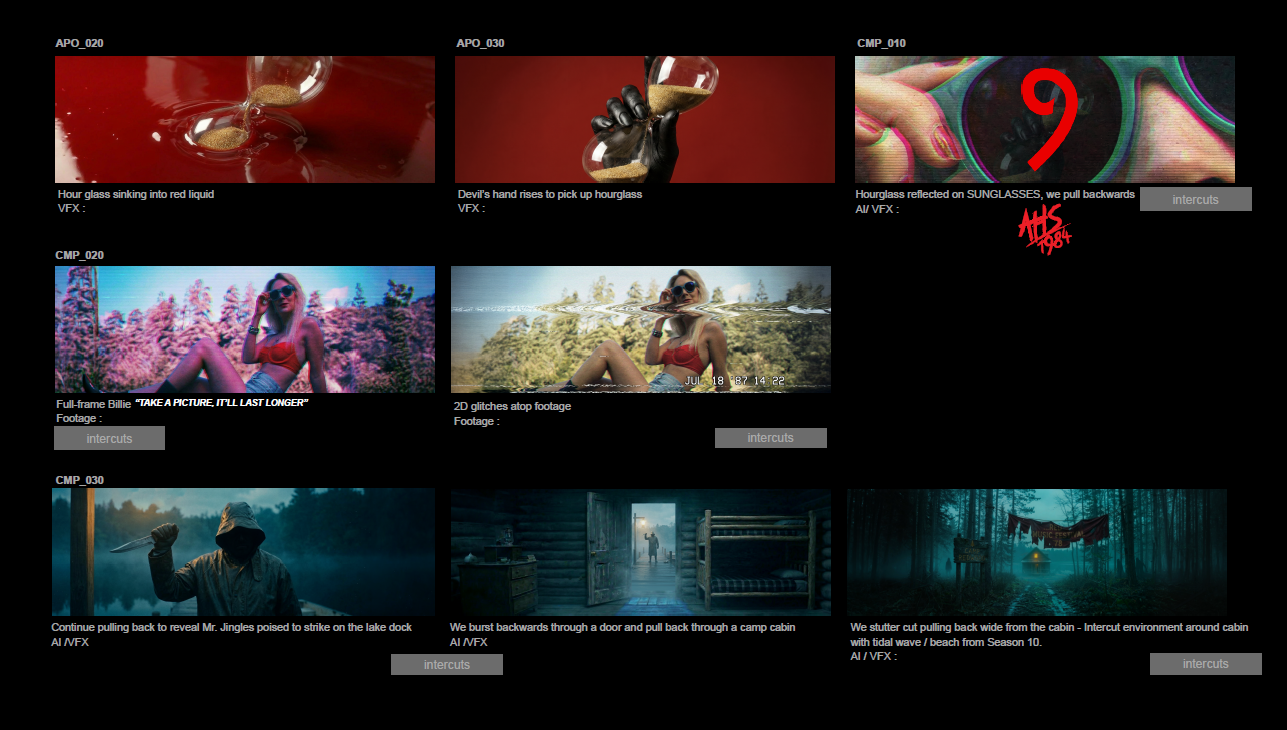Click the caption "2D glitches atop footage"
This screenshot has width=1287, height=730.
point(512,406)
